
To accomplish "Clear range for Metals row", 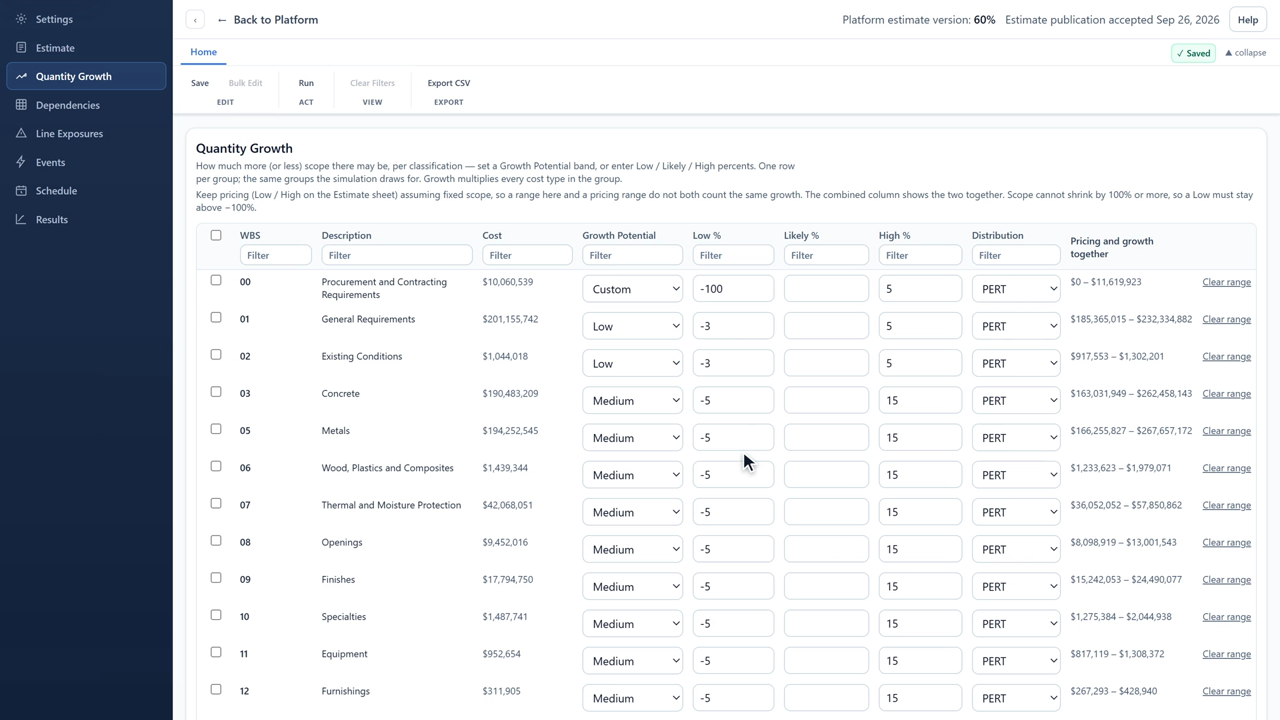I will (1226, 431).
